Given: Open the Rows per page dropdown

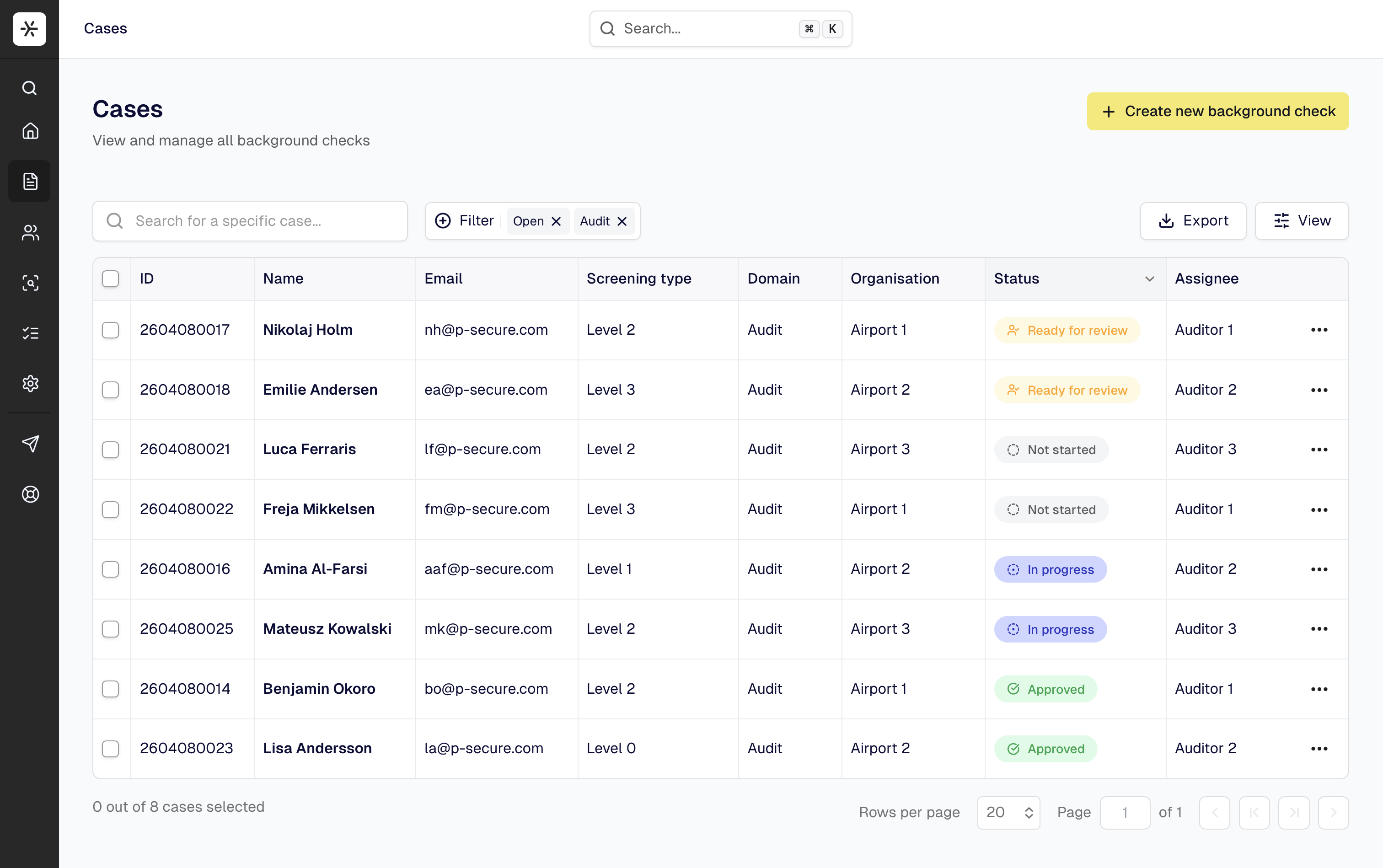Looking at the screenshot, I should click(1008, 812).
